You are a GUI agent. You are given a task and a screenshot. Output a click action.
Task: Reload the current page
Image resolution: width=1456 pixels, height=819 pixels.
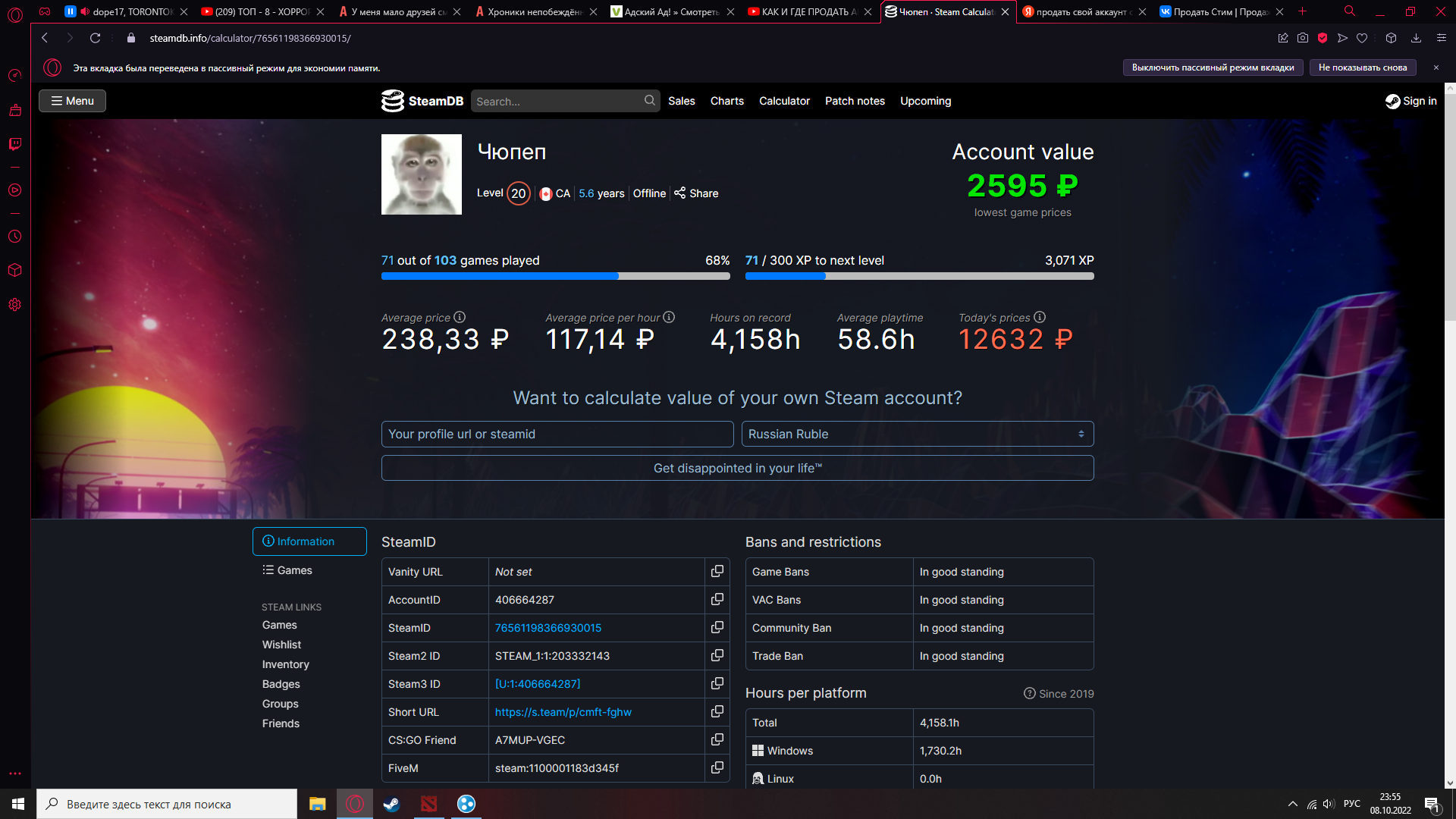tap(95, 38)
